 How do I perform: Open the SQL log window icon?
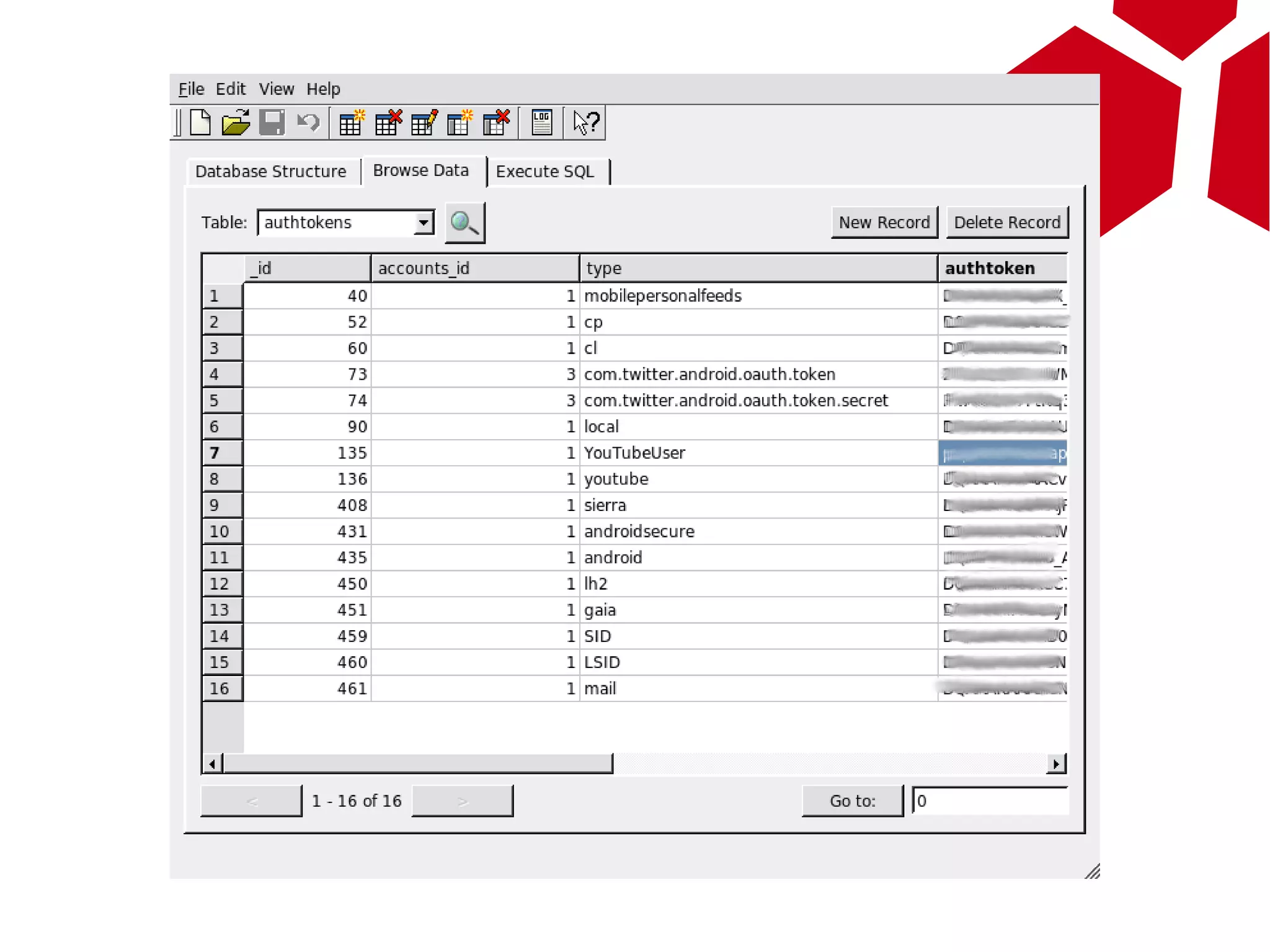pyautogui.click(x=541, y=122)
